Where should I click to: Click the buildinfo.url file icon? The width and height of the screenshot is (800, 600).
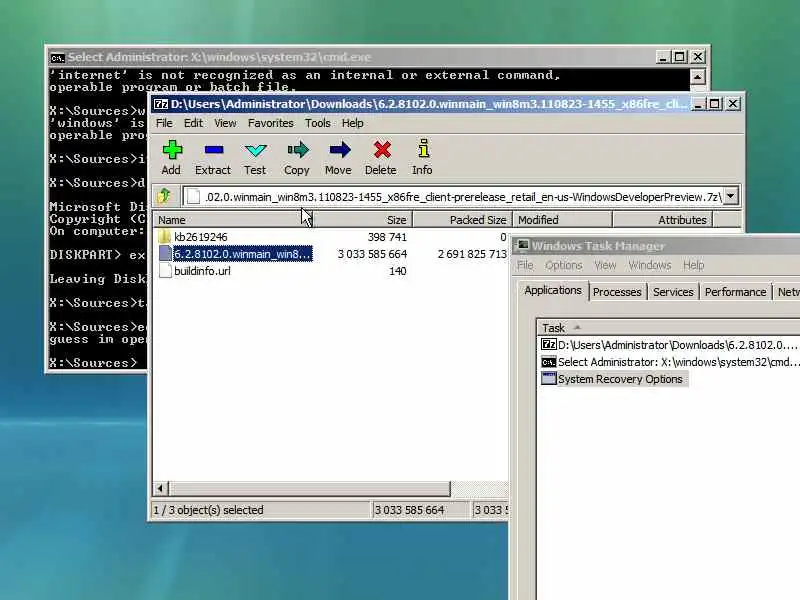click(x=165, y=270)
